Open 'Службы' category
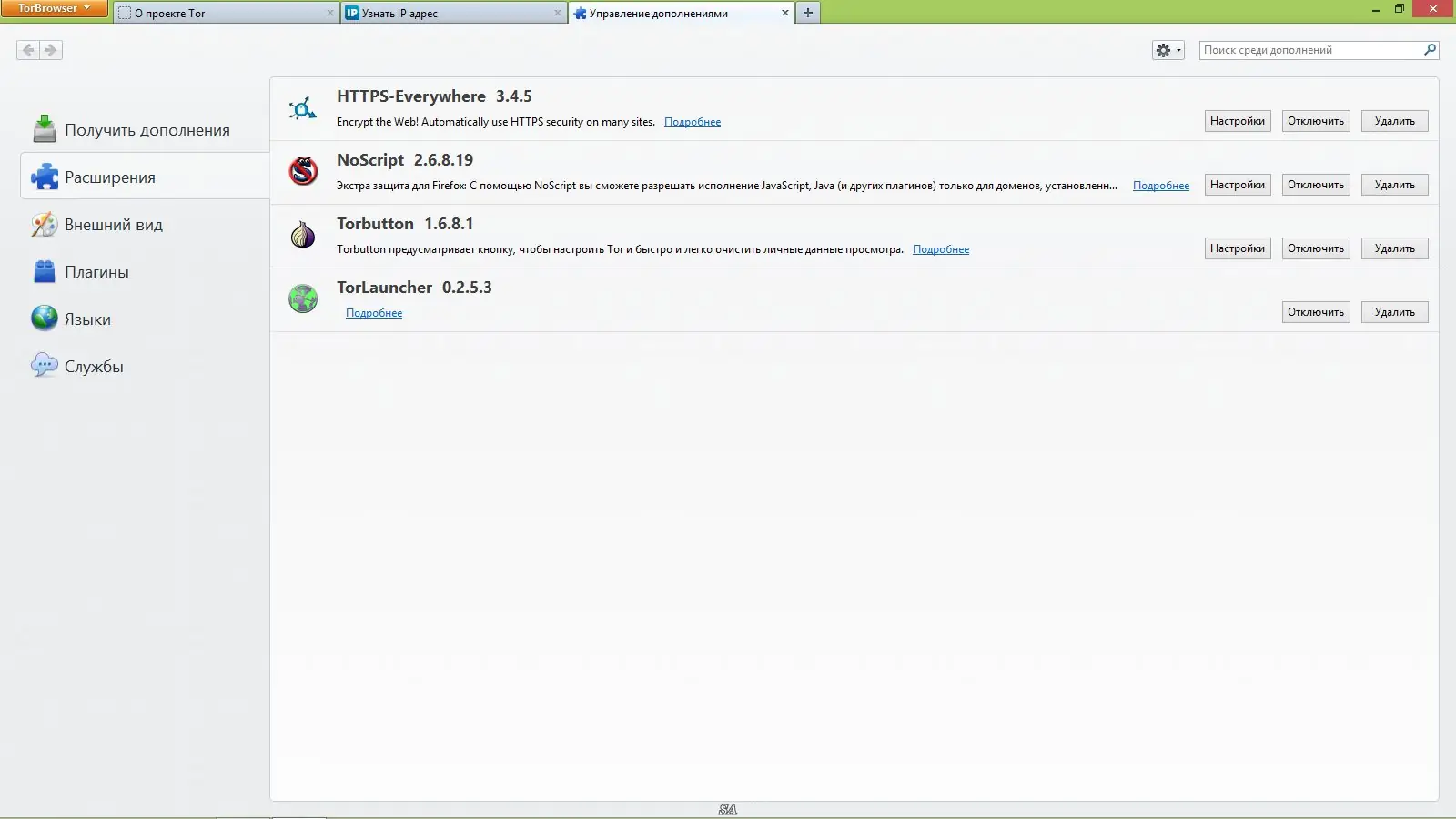 [x=145, y=367]
